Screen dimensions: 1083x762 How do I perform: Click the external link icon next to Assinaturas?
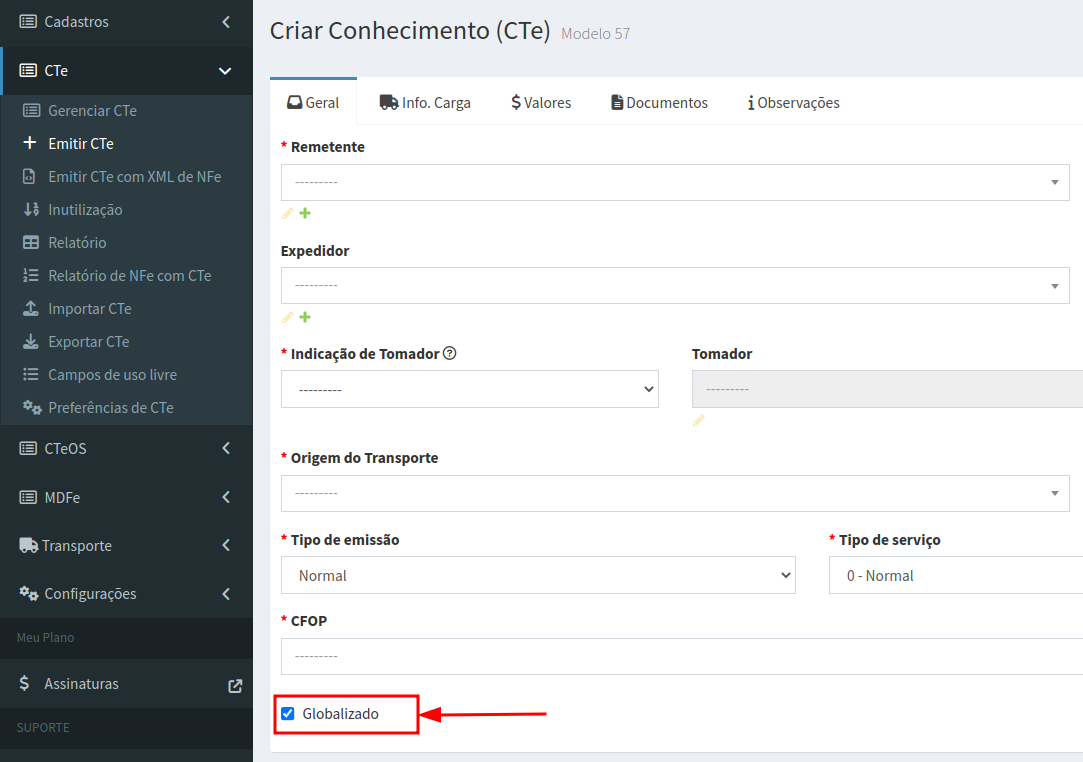click(x=235, y=685)
